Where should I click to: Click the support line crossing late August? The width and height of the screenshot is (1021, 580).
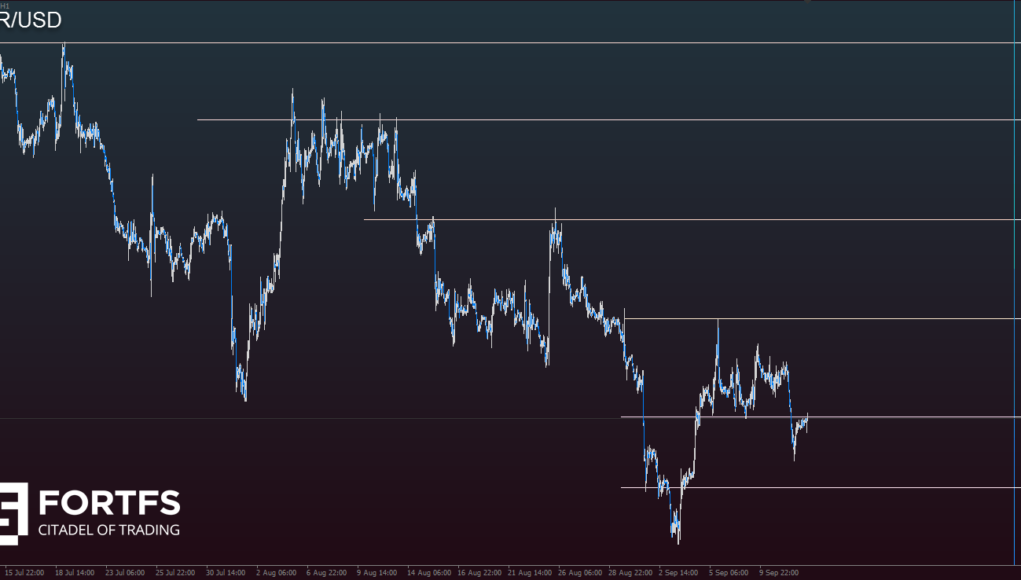click(x=800, y=318)
